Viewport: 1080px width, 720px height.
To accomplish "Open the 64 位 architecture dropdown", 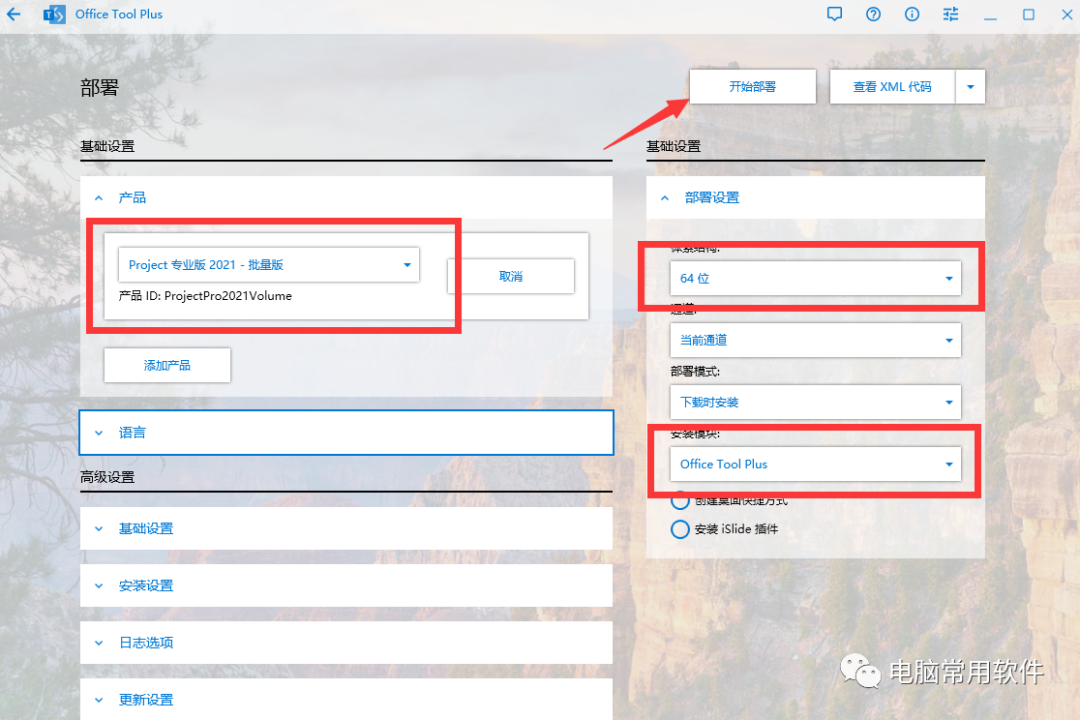I will coord(816,278).
